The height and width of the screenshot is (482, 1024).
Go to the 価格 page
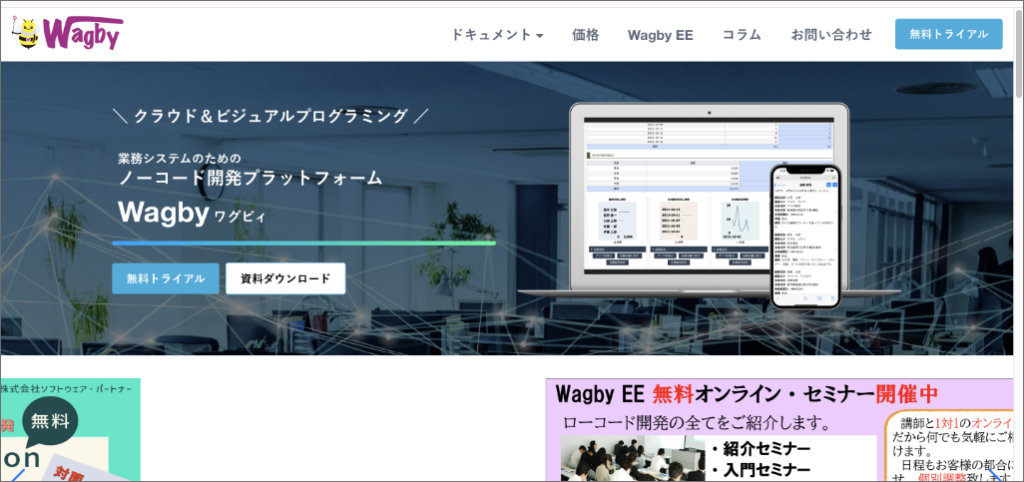point(585,34)
